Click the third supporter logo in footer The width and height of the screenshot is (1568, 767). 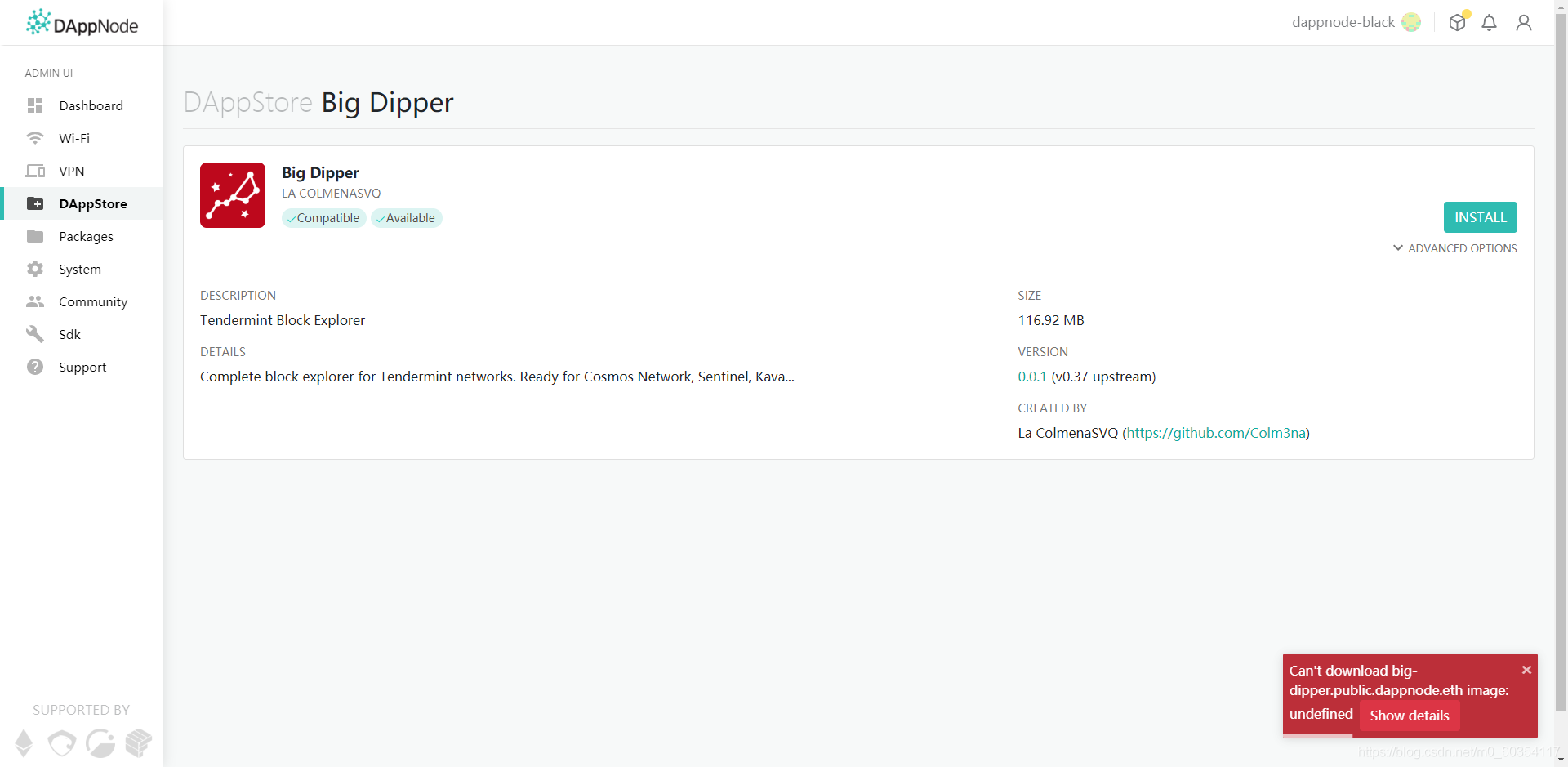tap(100, 743)
